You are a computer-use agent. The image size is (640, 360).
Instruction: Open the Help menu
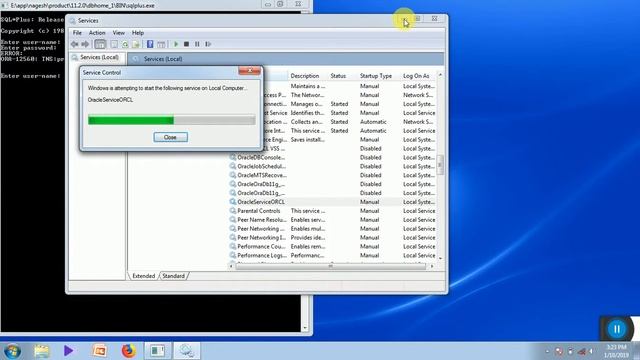138,33
